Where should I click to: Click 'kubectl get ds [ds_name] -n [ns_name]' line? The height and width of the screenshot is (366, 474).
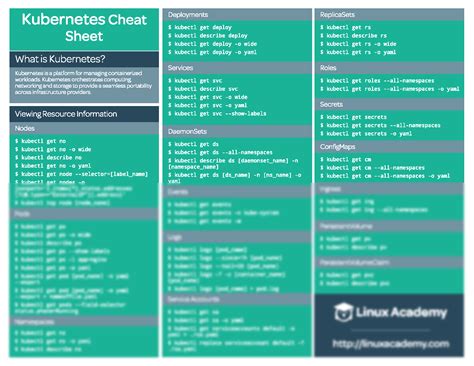click(x=235, y=178)
